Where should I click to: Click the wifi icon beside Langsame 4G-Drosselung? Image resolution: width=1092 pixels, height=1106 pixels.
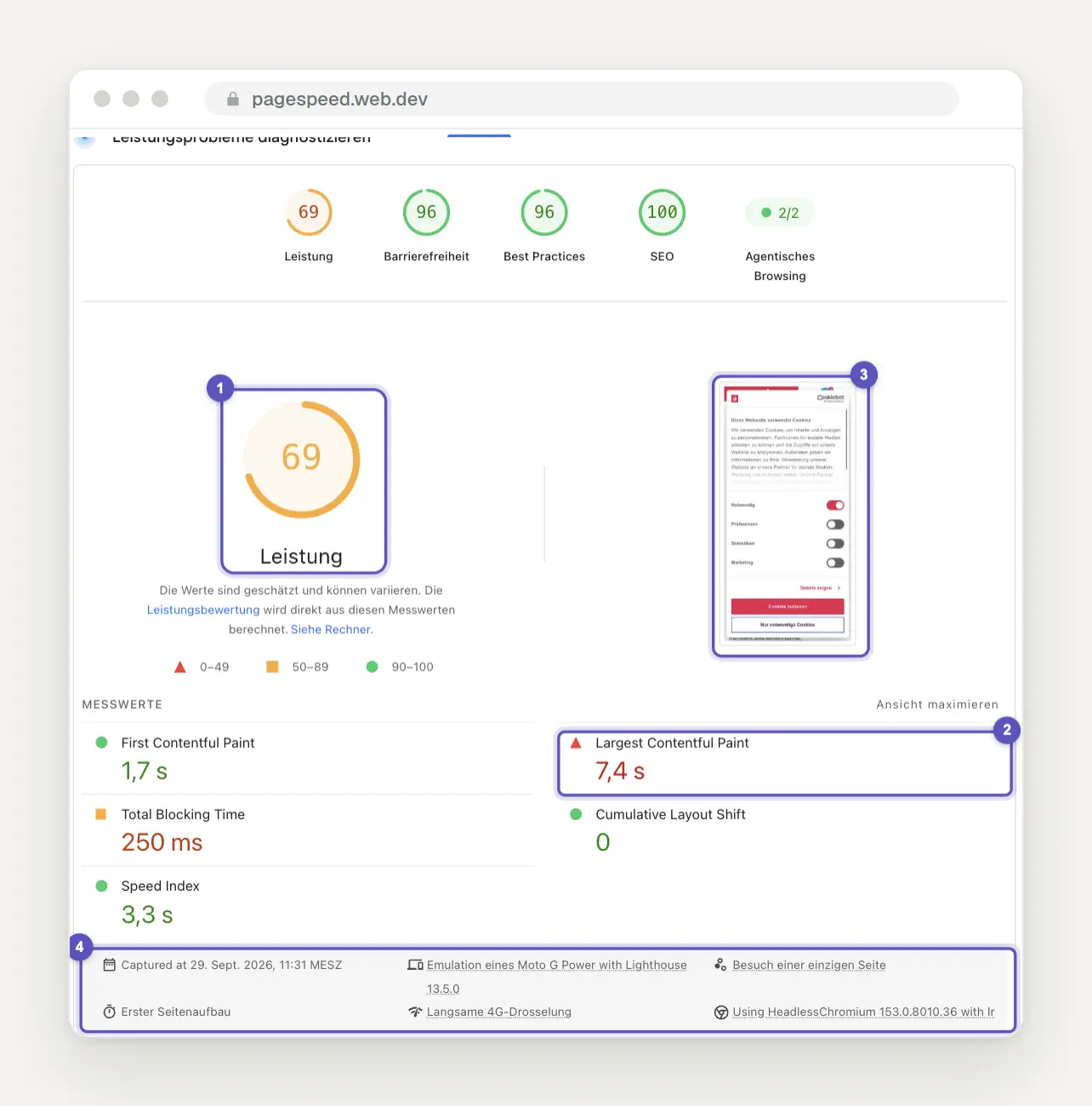[415, 1012]
